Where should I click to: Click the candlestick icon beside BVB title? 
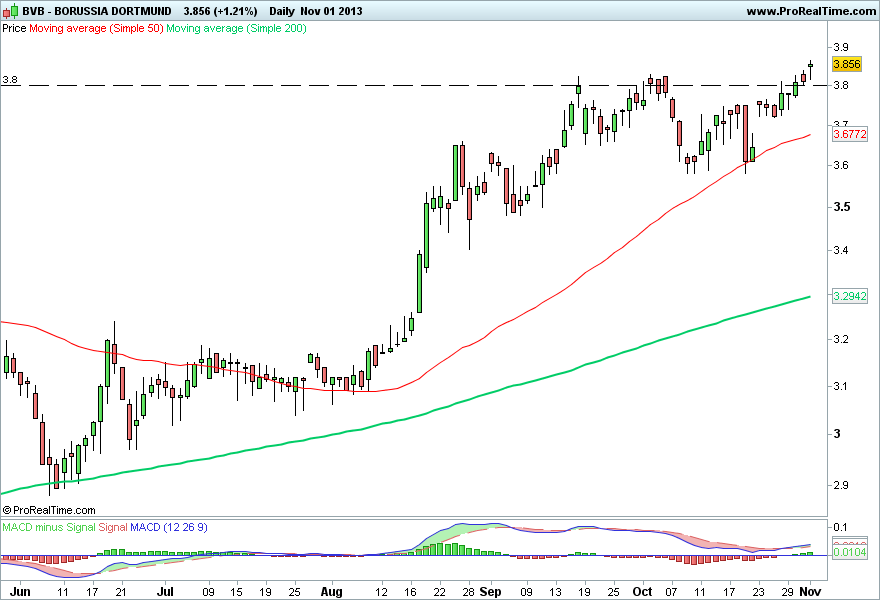[x=10, y=11]
